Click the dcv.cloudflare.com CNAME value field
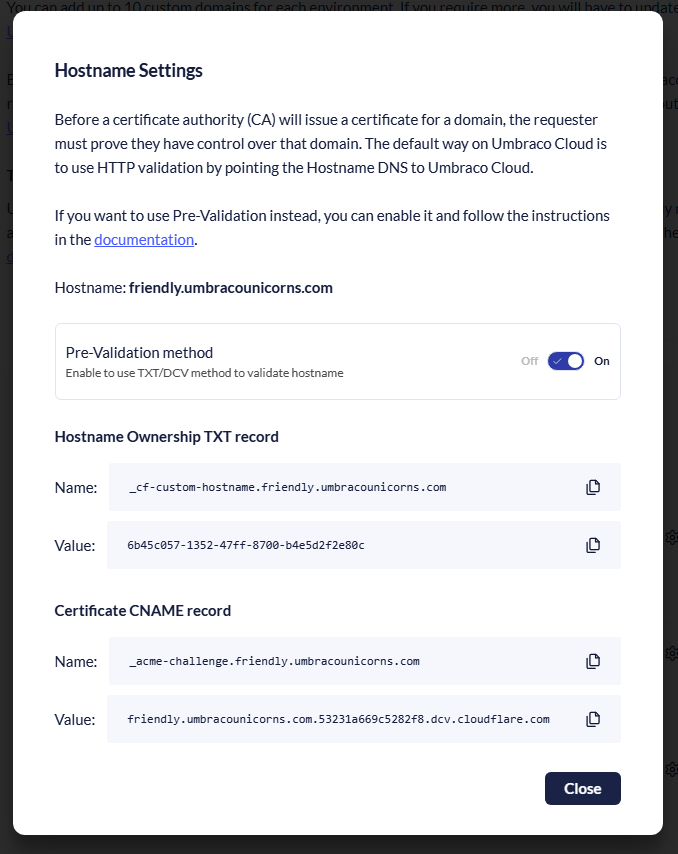Image resolution: width=678 pixels, height=854 pixels. point(338,720)
